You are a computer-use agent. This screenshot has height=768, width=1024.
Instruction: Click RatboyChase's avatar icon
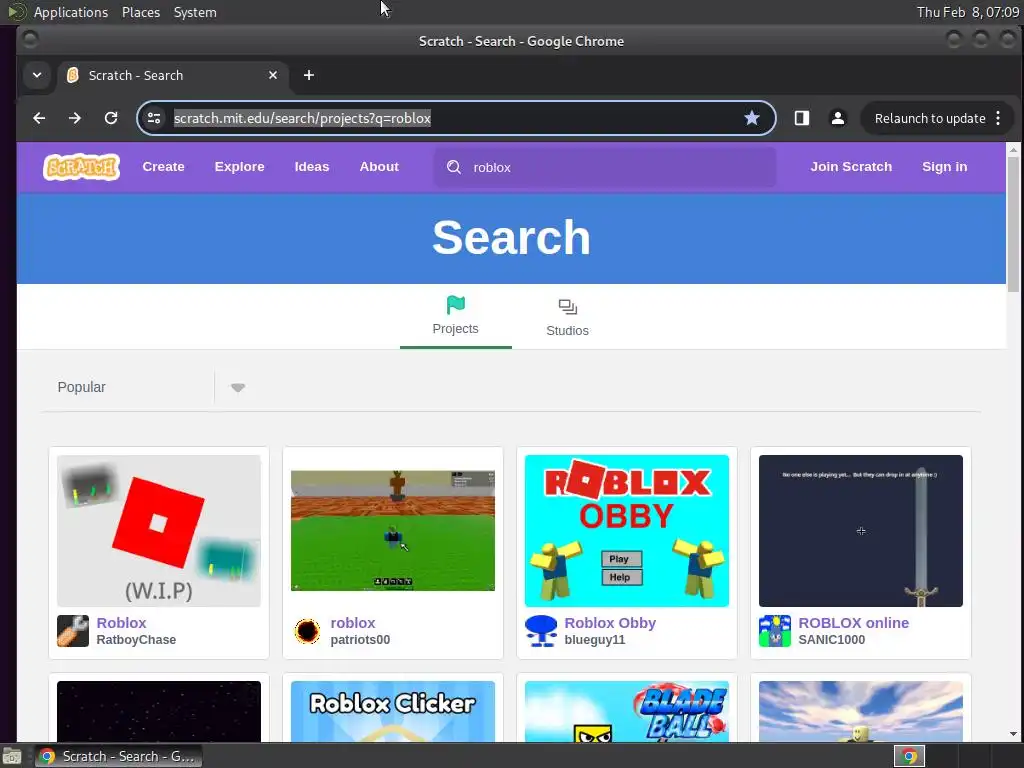[73, 631]
